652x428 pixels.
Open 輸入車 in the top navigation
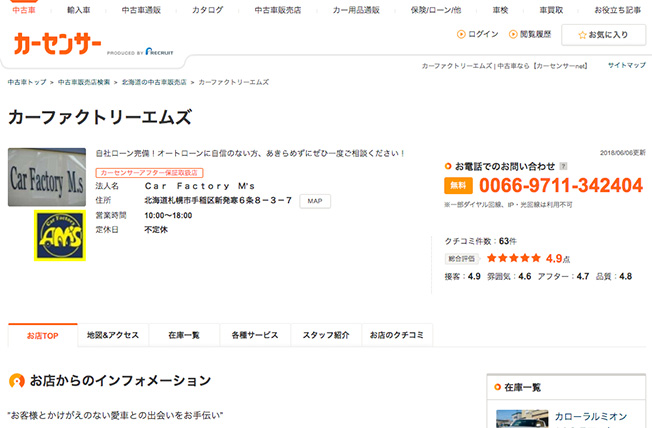pos(81,9)
